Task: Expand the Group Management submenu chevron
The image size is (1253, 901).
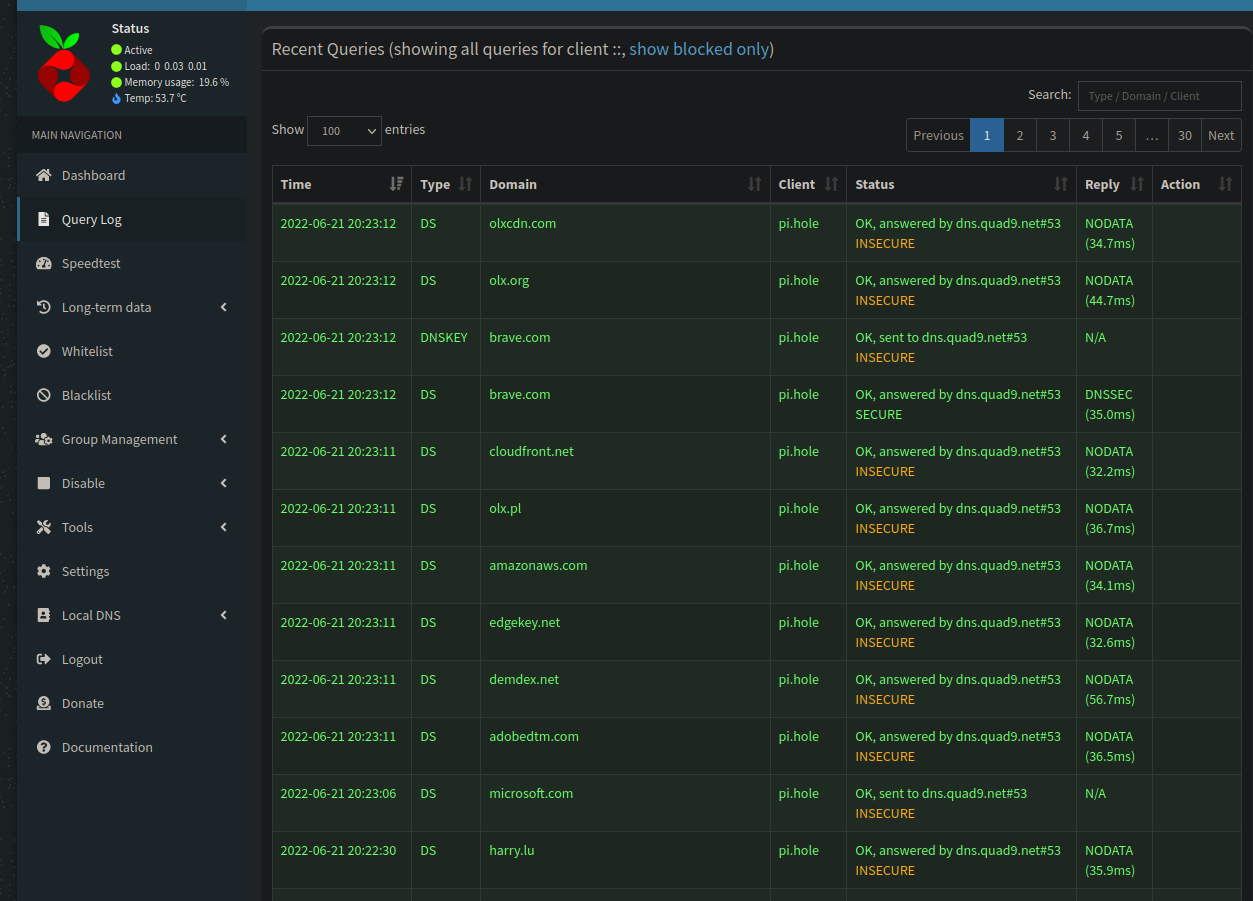Action: pyautogui.click(x=224, y=439)
